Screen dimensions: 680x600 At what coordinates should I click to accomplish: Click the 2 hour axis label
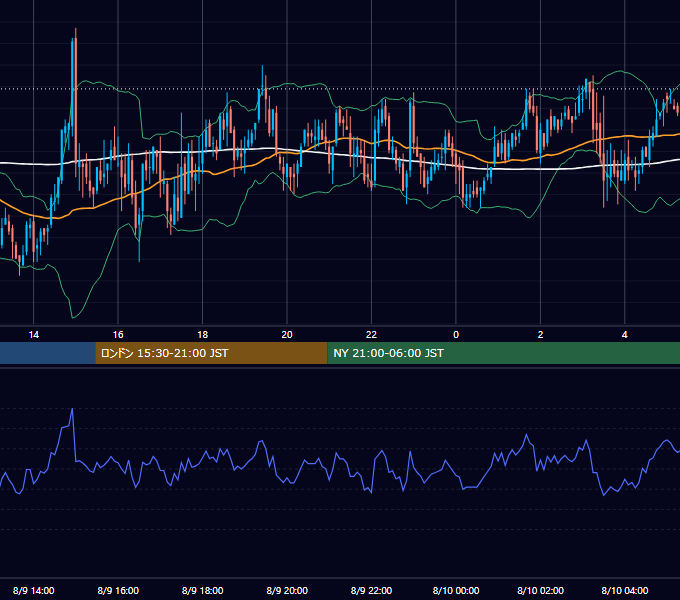pos(540,335)
